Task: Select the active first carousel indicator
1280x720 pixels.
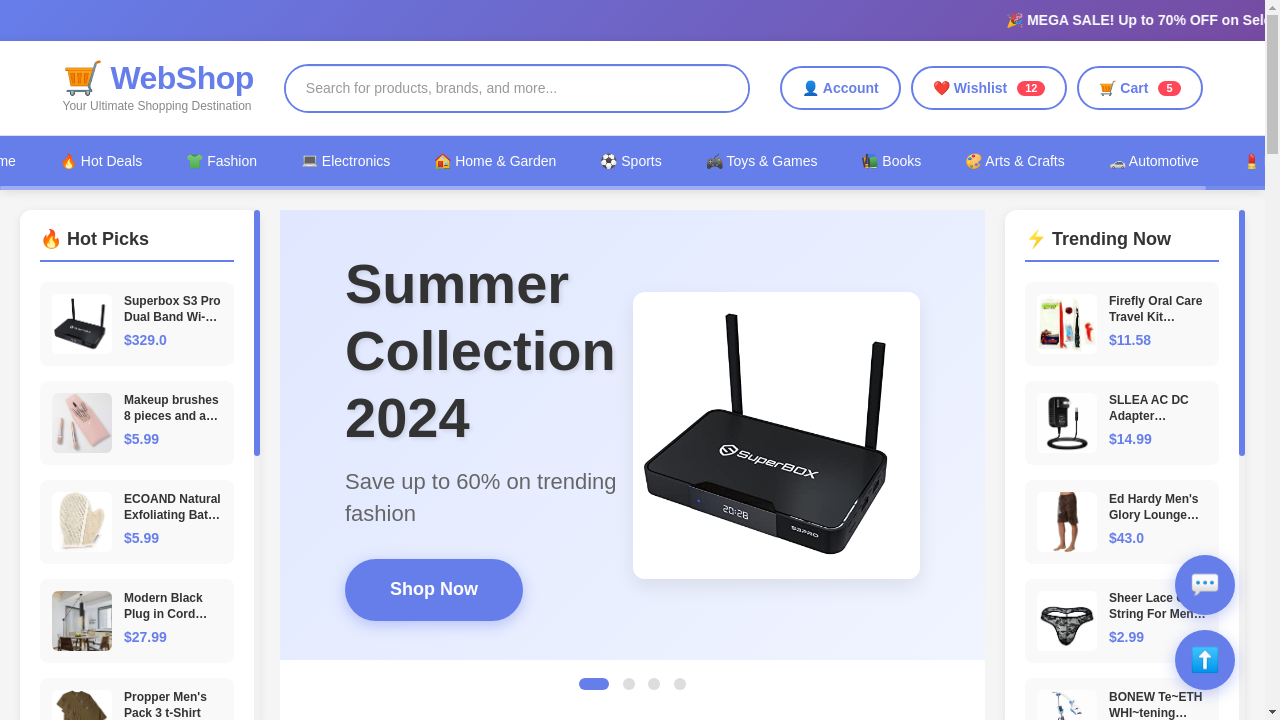Action: click(x=594, y=684)
